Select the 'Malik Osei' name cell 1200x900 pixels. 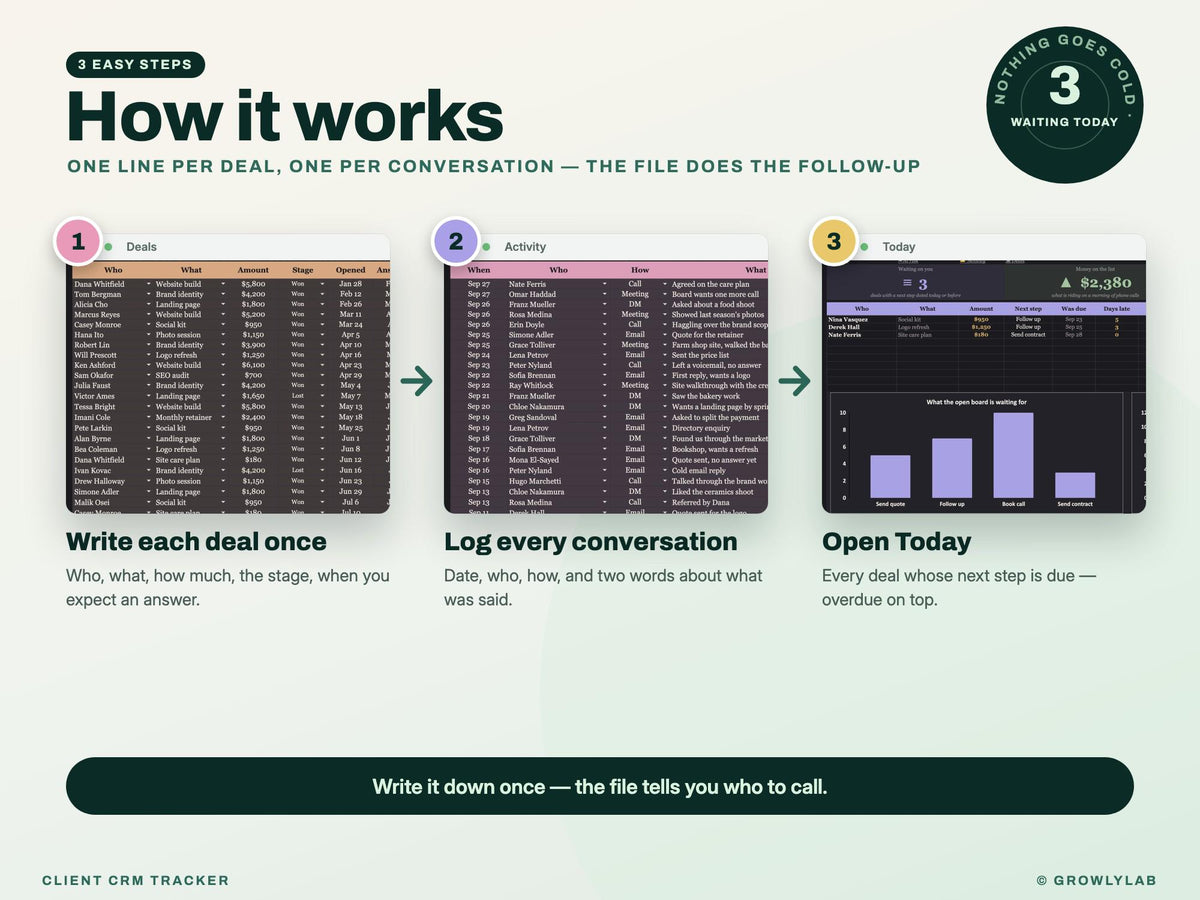point(92,502)
